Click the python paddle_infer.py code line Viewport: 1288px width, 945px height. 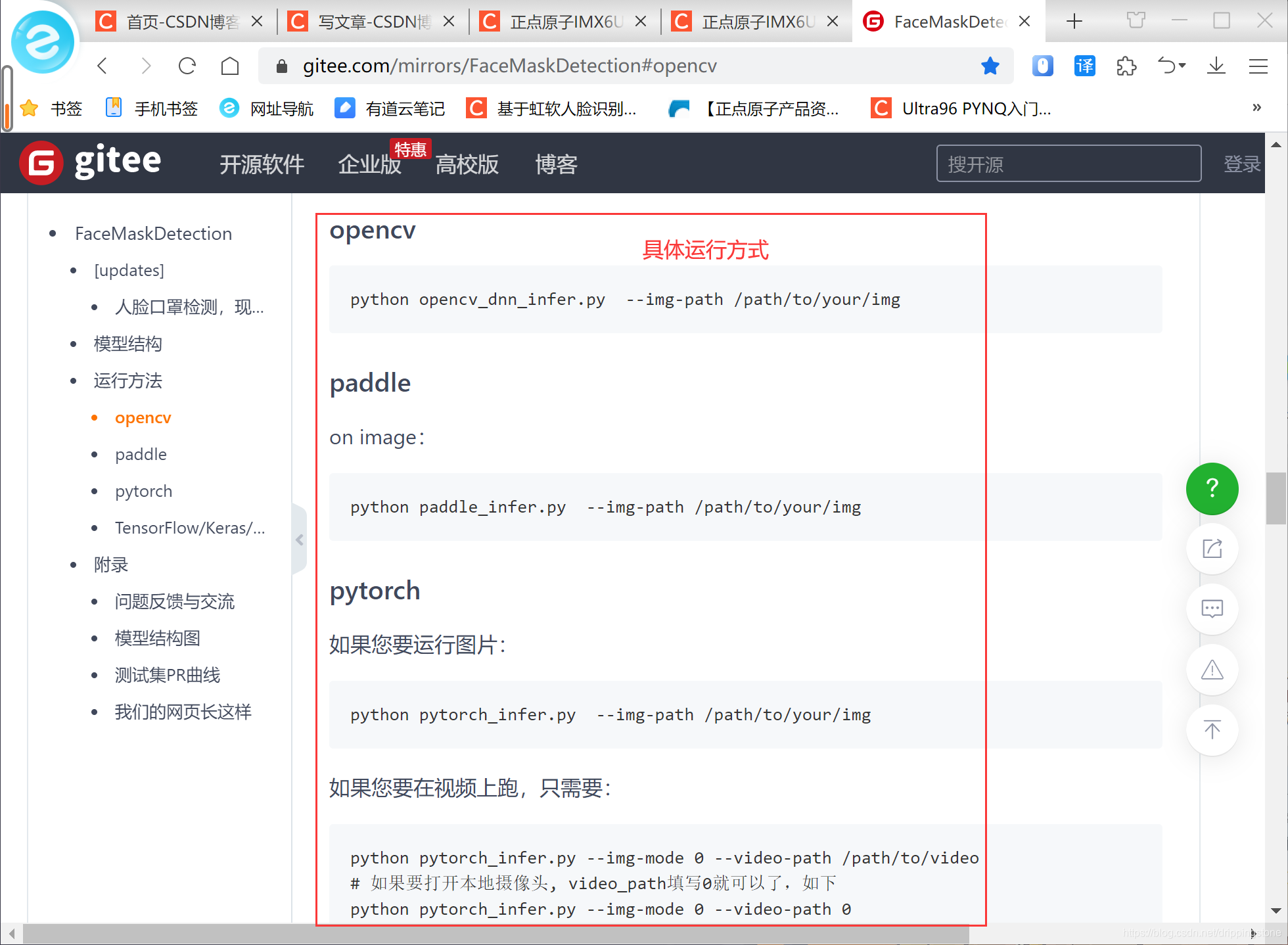pyautogui.click(x=605, y=507)
